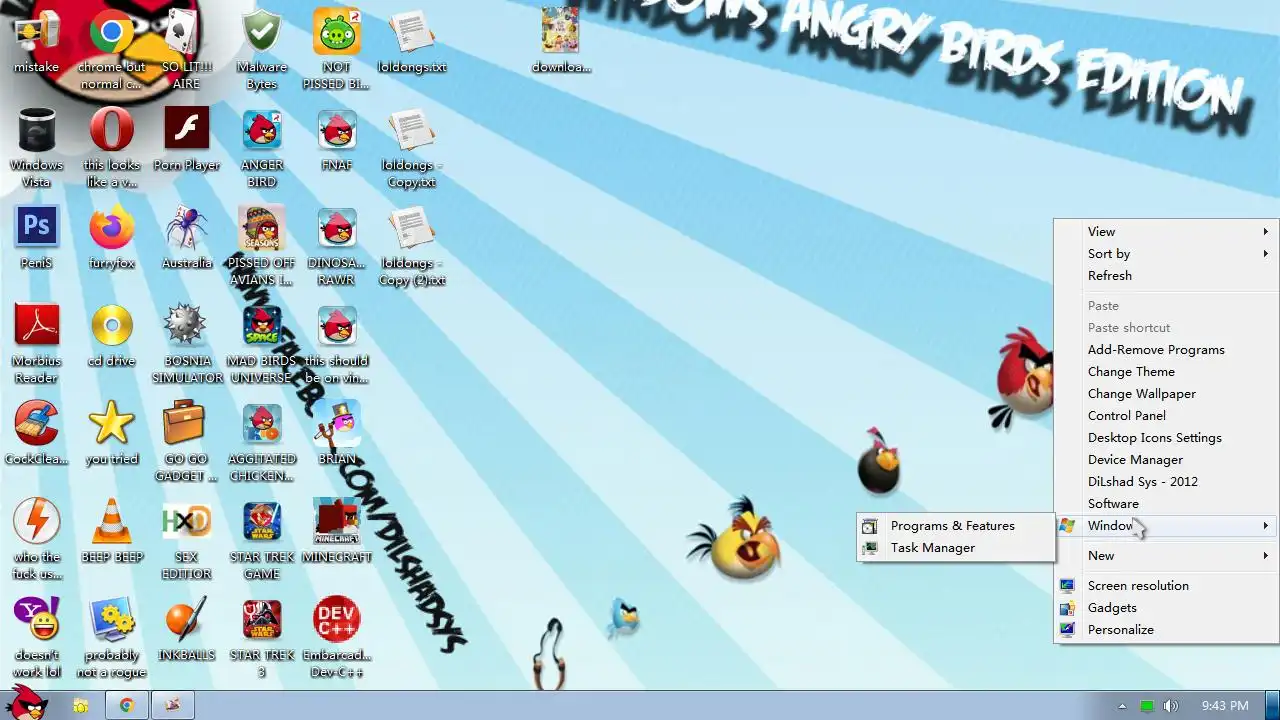The image size is (1280, 720).
Task: Open Screen resolution from the menu
Action: (x=1166, y=585)
